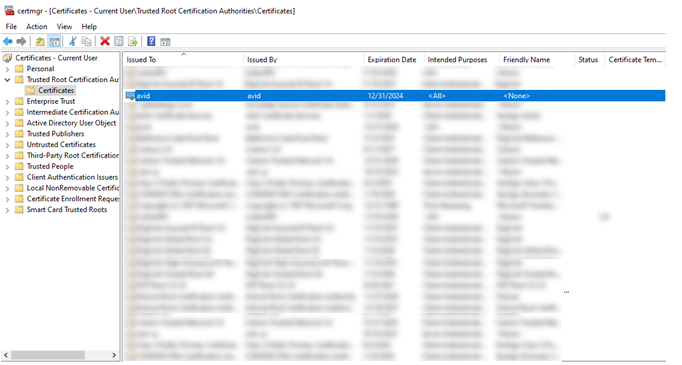The width and height of the screenshot is (682, 365).
Task: Click right arrow of the tree pane scrollbar
Action: tap(114, 355)
